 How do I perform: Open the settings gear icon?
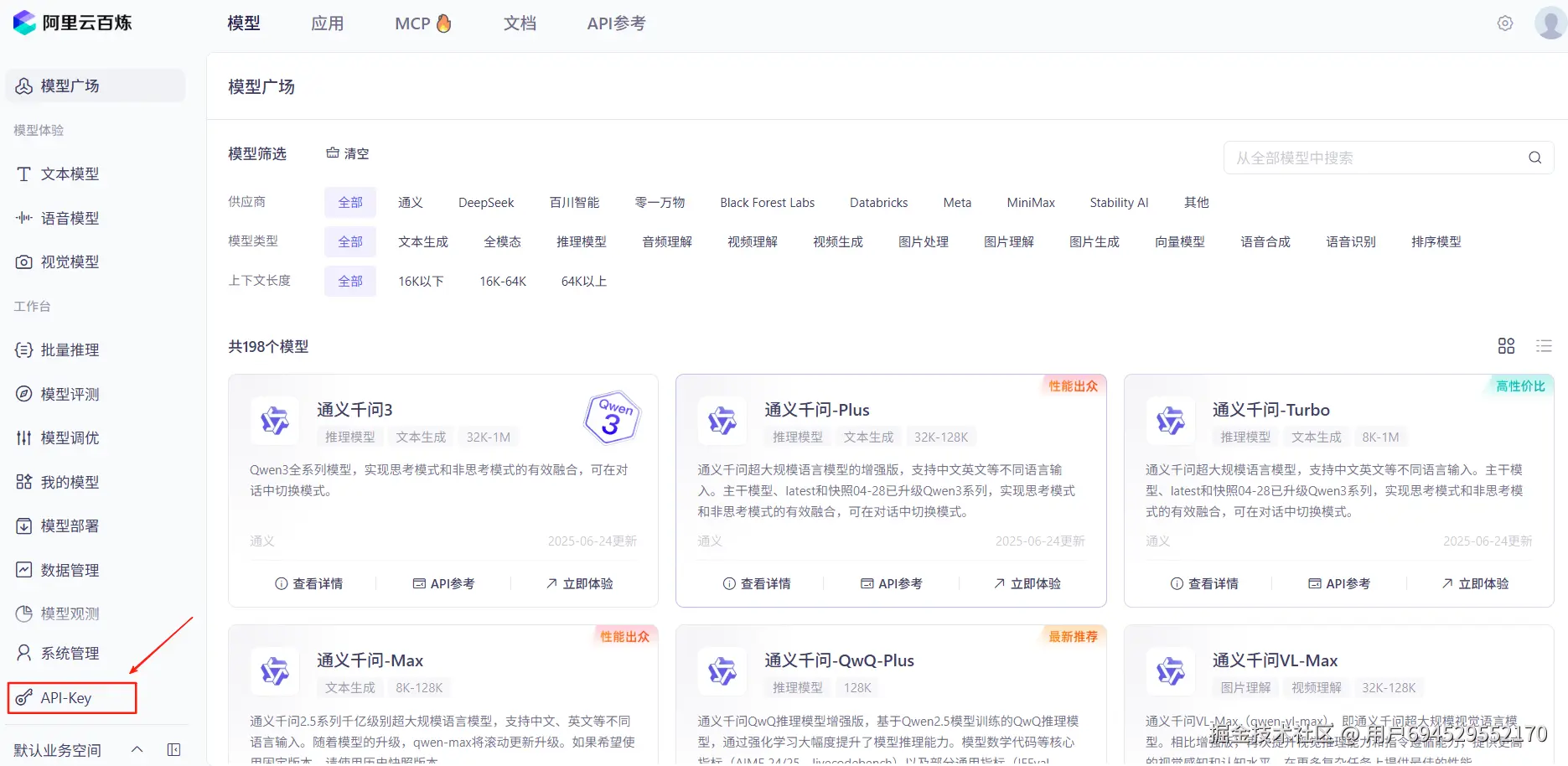pos(1505,23)
